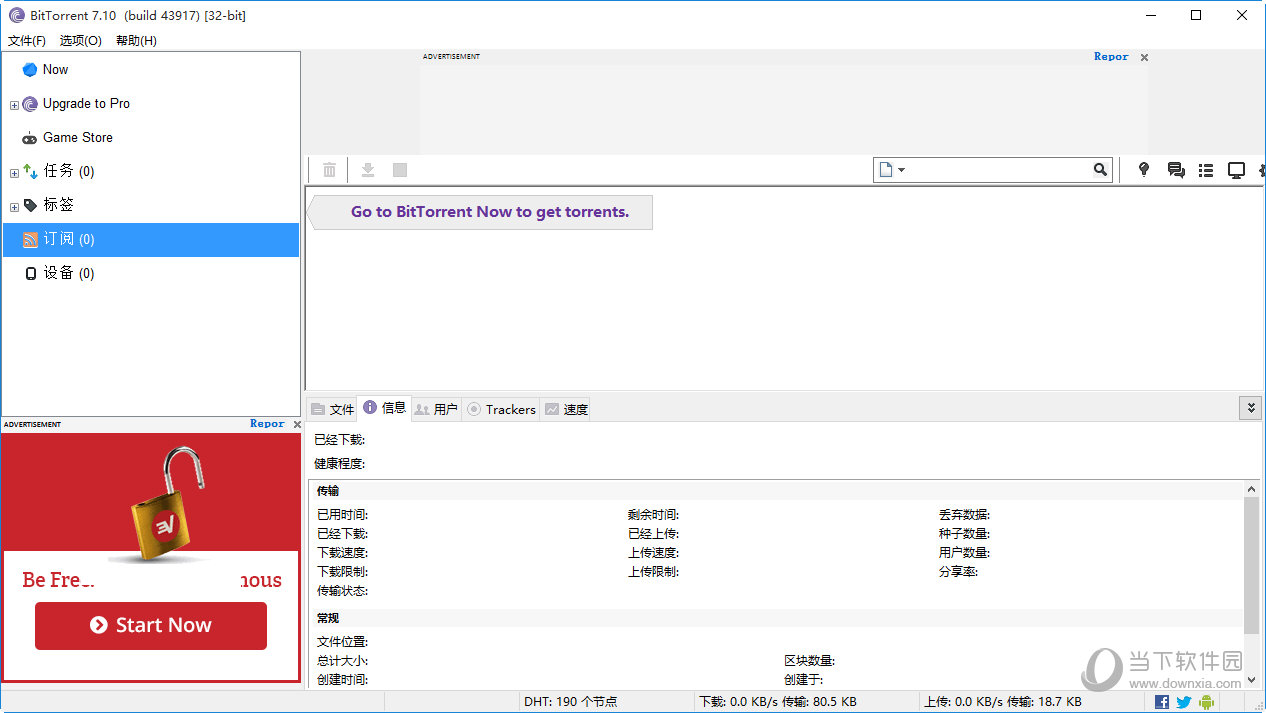Screen dimensions: 1266x713
Task: Click the 种子数量: label
Action: click(964, 534)
